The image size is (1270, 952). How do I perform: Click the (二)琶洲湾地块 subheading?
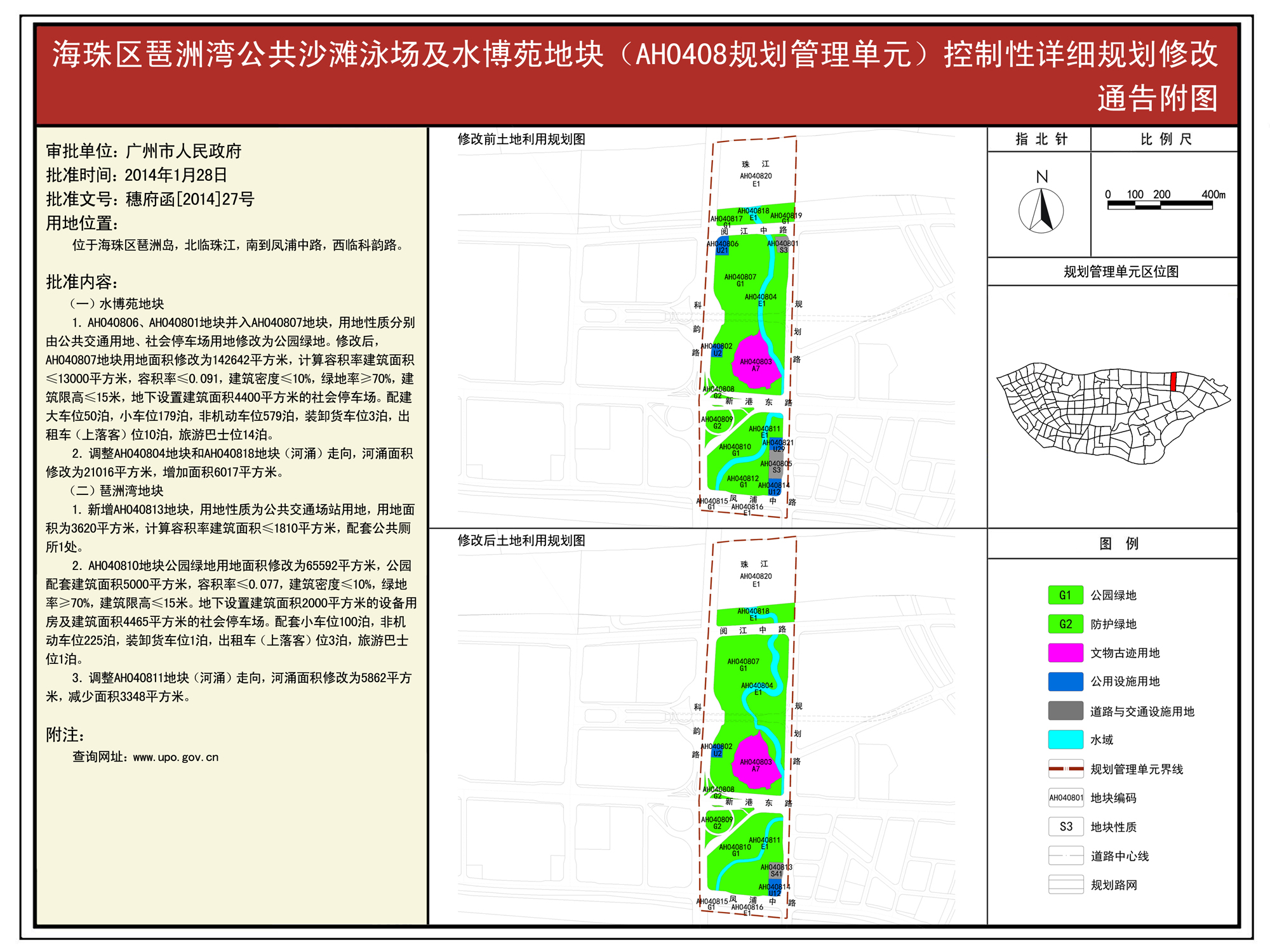coord(117,491)
